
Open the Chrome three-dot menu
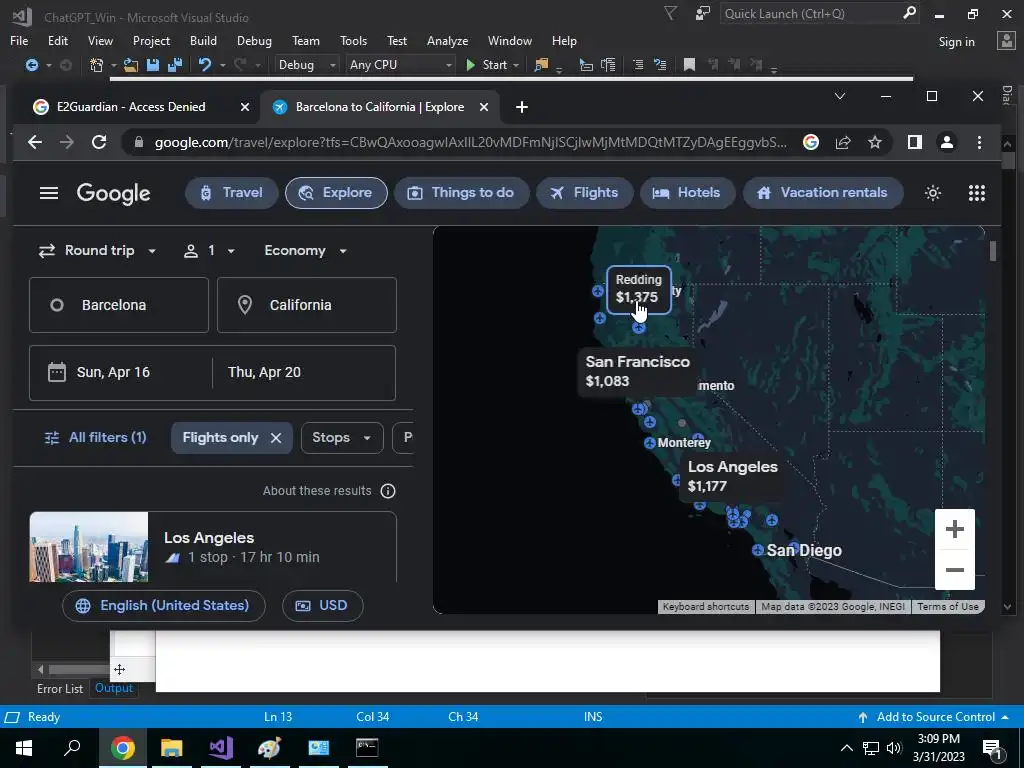coord(979,142)
